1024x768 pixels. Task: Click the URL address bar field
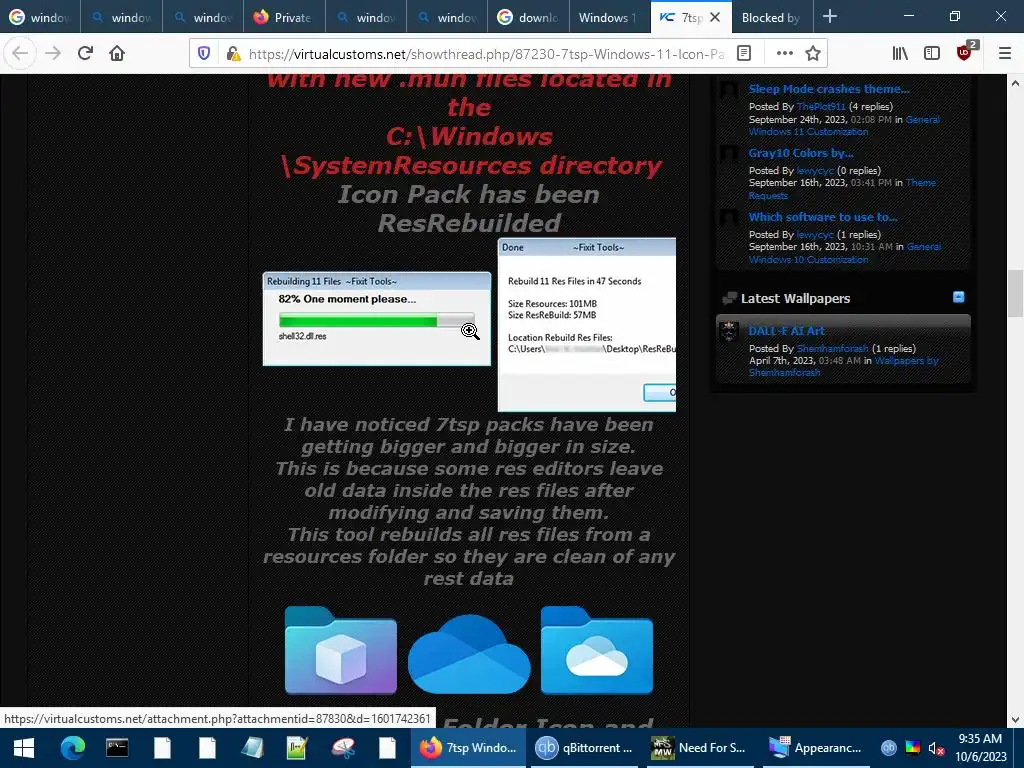point(486,54)
